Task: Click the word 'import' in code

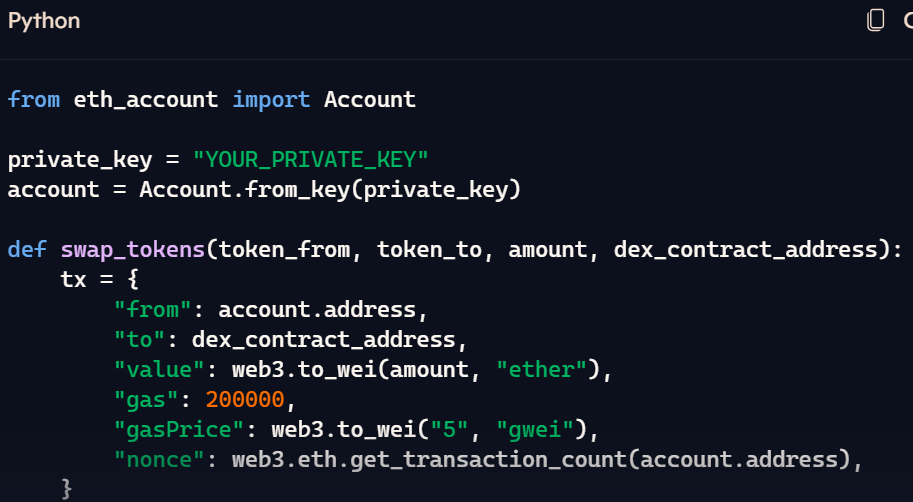Action: pyautogui.click(x=271, y=99)
